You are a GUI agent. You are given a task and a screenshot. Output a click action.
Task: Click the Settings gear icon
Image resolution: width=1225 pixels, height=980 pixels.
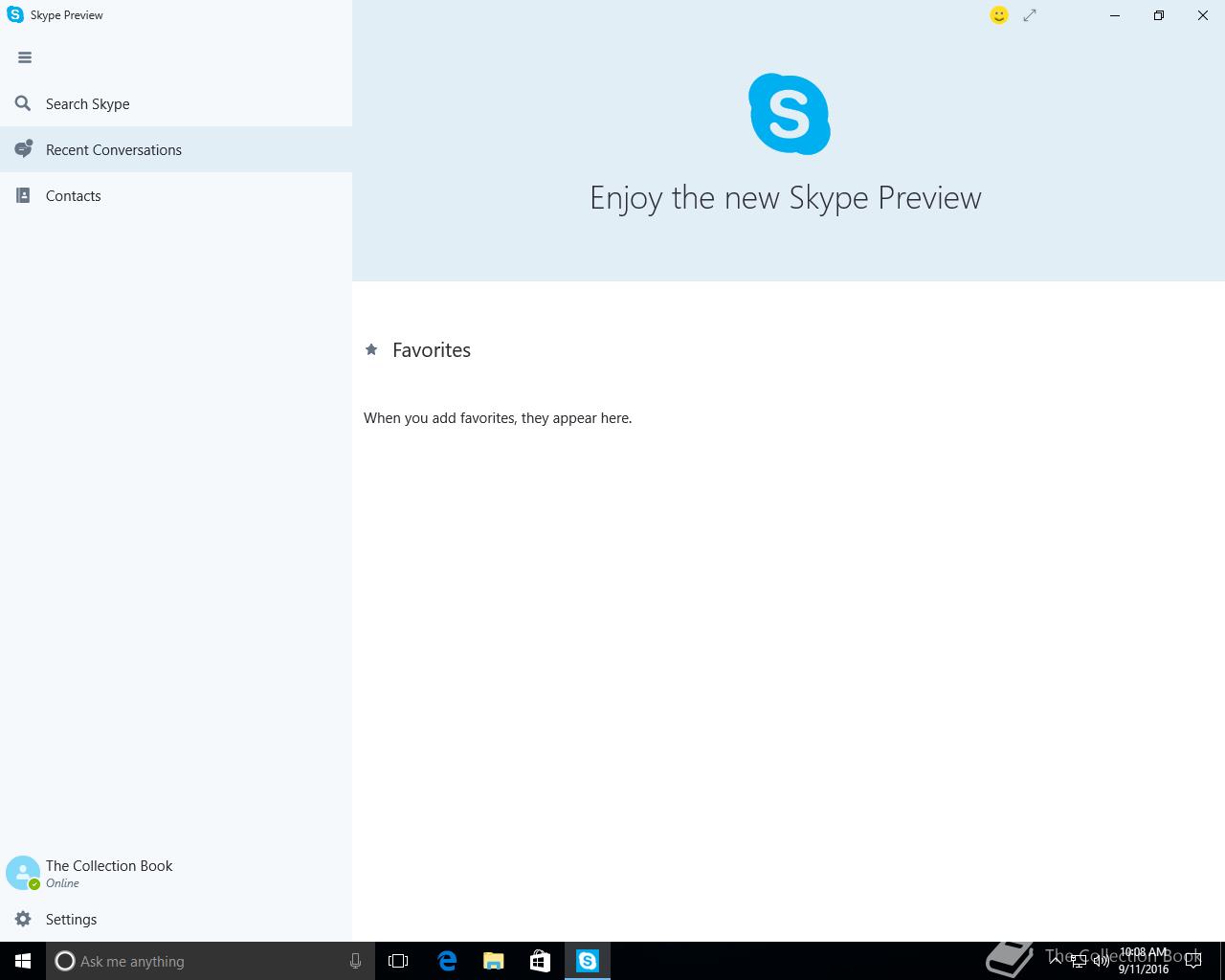pos(24,919)
